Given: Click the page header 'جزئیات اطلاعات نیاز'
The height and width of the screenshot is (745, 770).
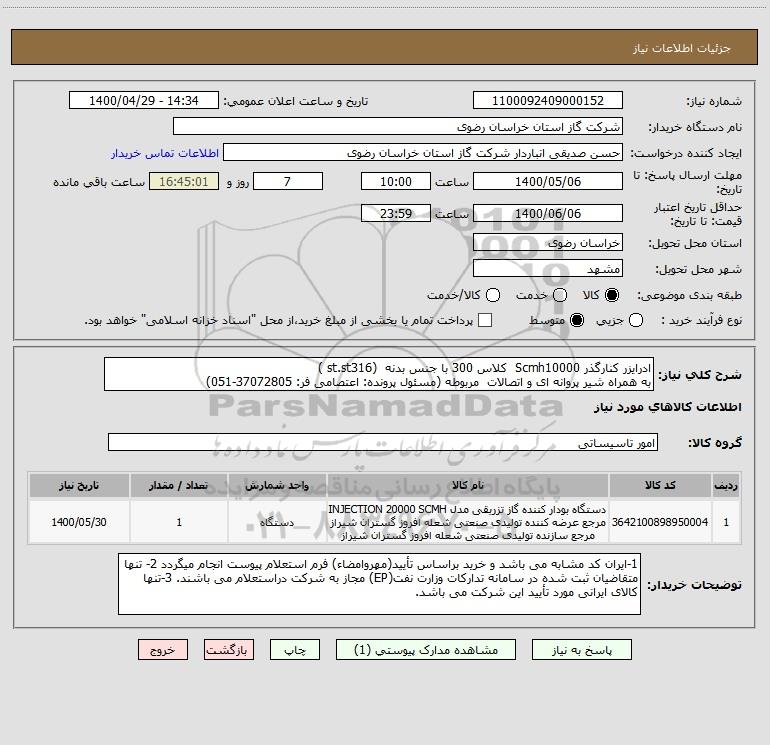Looking at the screenshot, I should click(x=682, y=48).
